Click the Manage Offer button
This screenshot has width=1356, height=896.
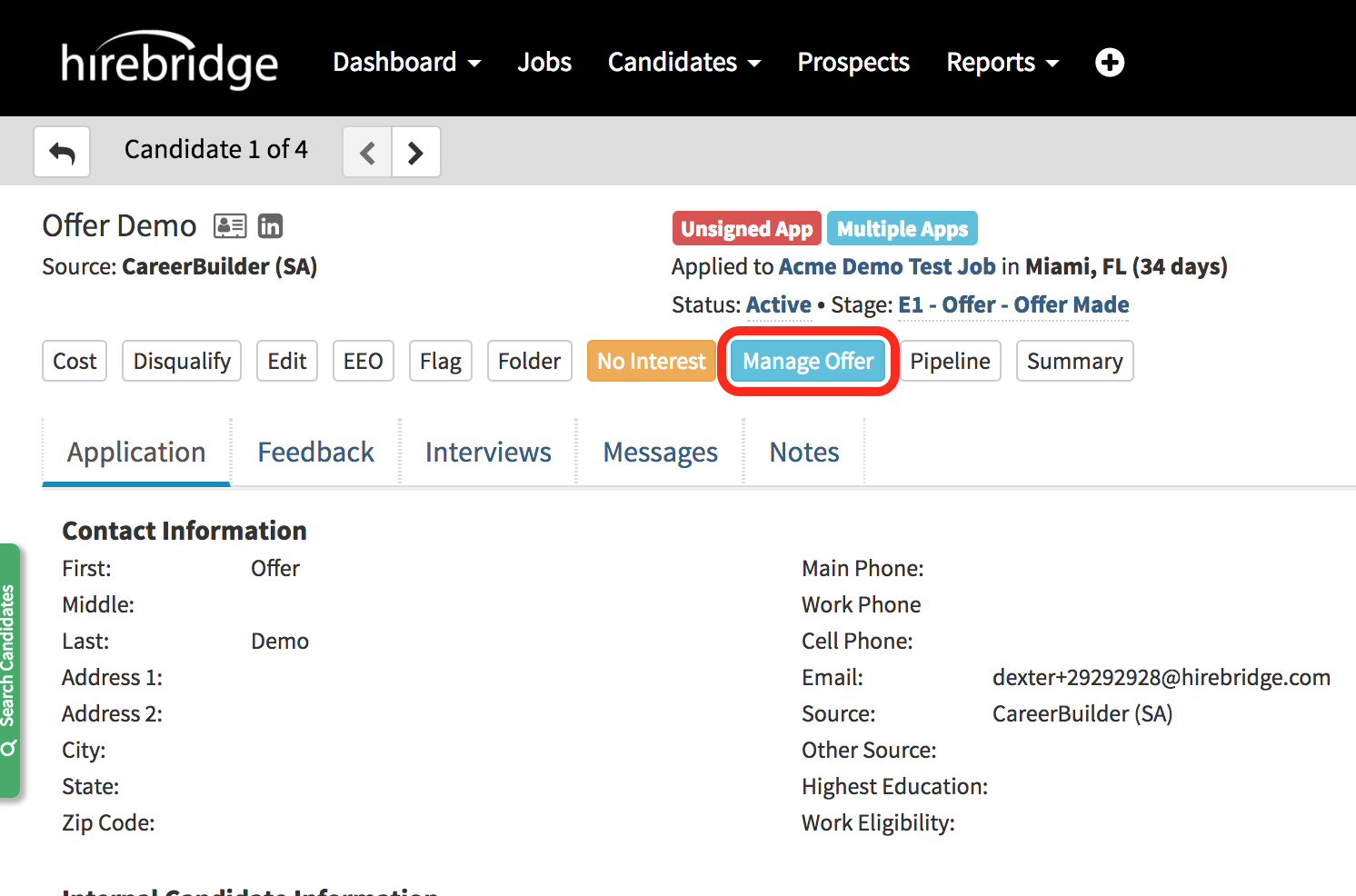808,361
